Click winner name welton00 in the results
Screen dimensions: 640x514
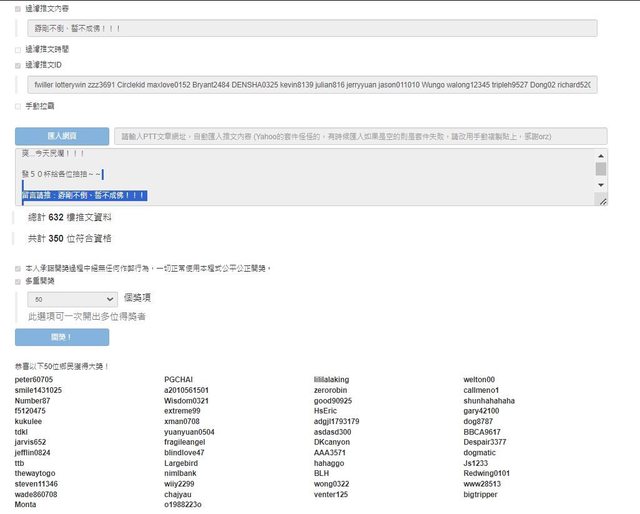(x=479, y=380)
